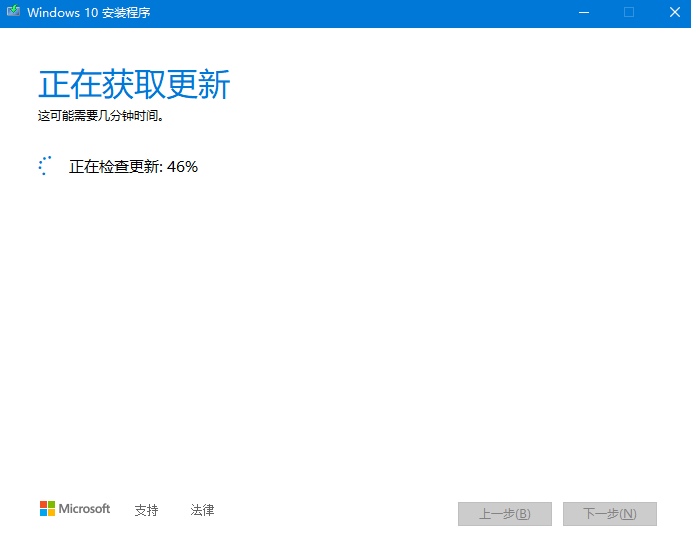Click the Microsoft wordmark text

coord(84,509)
